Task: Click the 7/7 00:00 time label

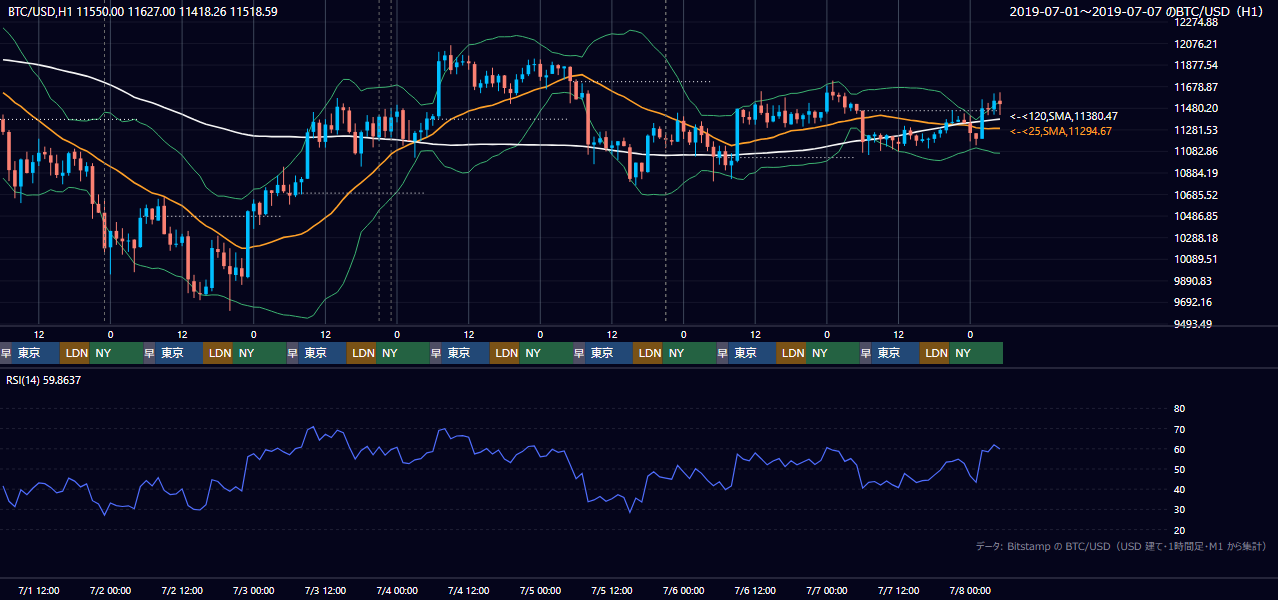Action: click(827, 591)
